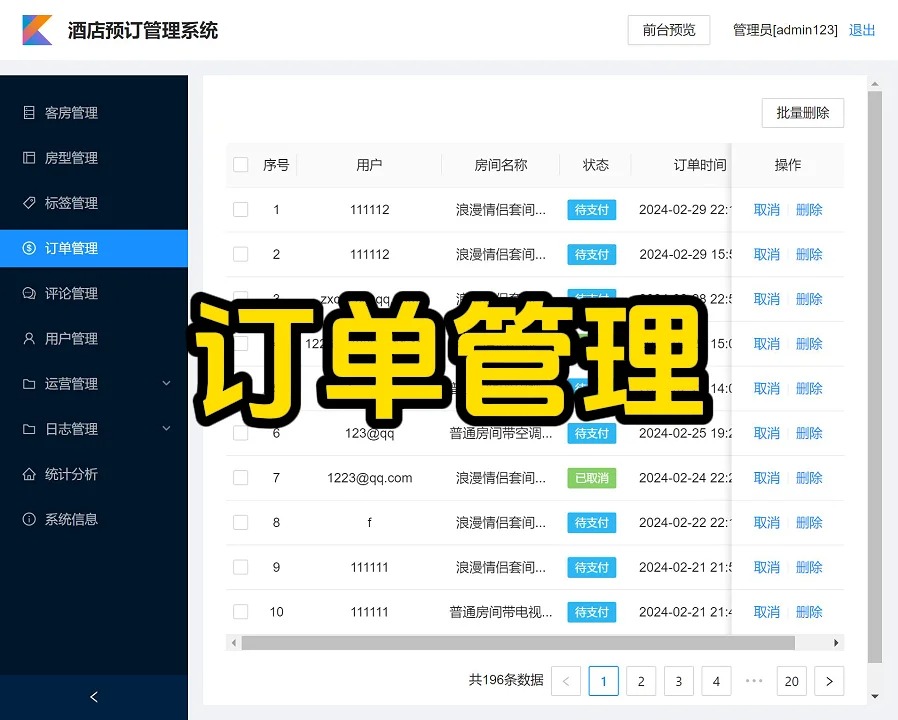The image size is (898, 720).
Task: Click the 退出 logout link
Action: (862, 30)
